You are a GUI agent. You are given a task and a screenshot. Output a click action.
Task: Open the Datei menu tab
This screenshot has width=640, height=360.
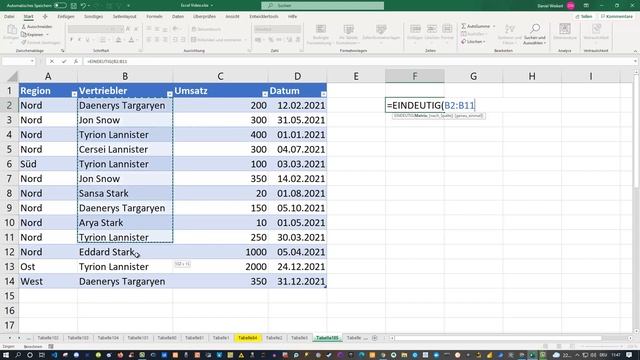[9, 16]
